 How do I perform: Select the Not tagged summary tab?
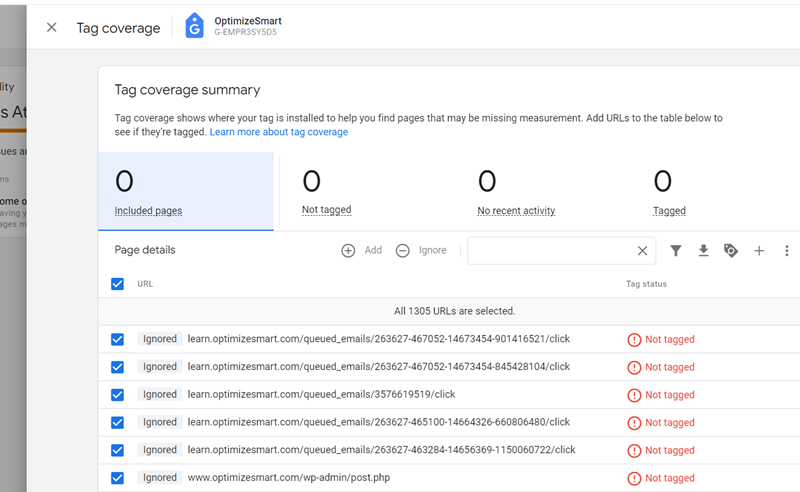pos(327,191)
